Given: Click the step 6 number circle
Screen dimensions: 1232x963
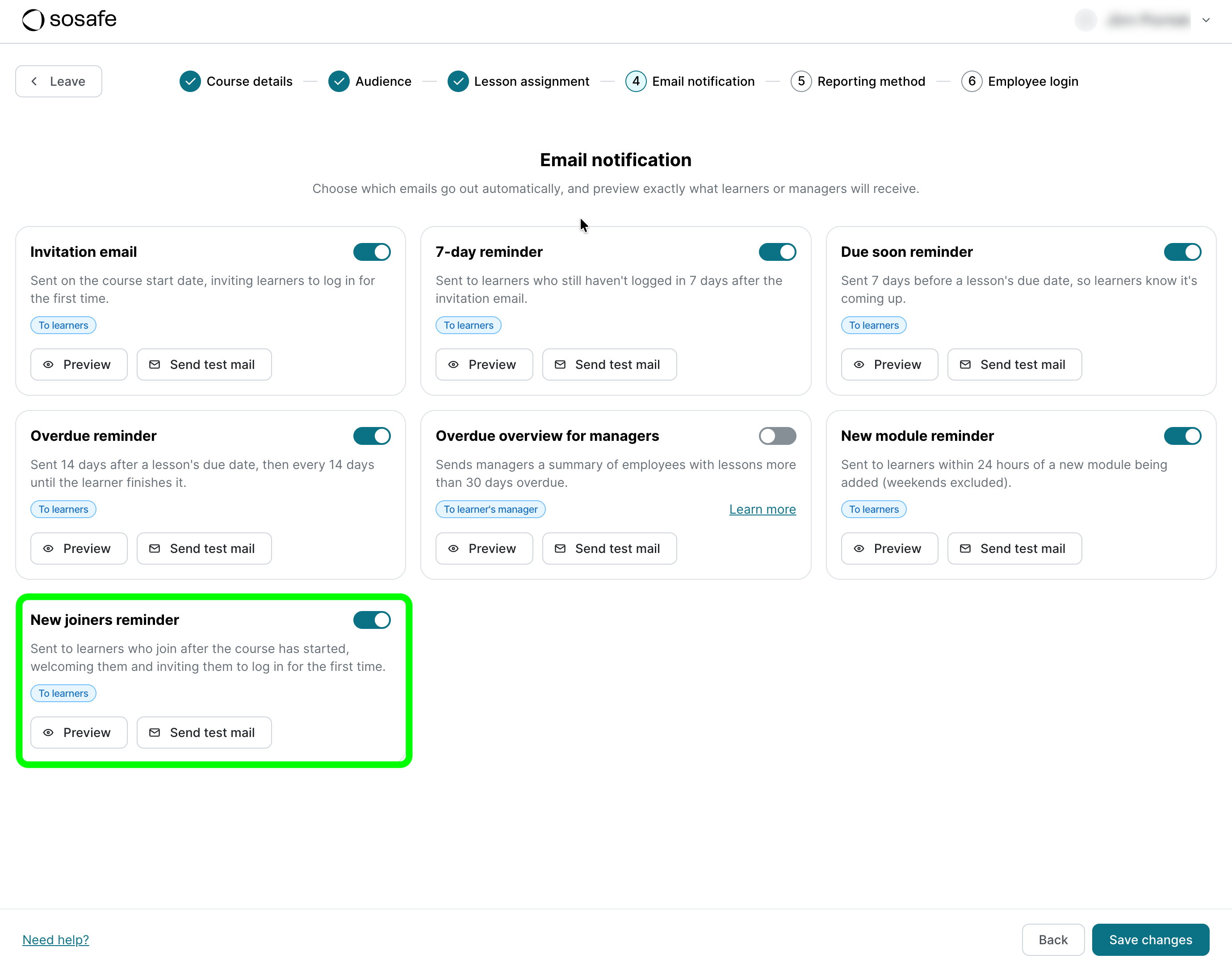Looking at the screenshot, I should 972,81.
